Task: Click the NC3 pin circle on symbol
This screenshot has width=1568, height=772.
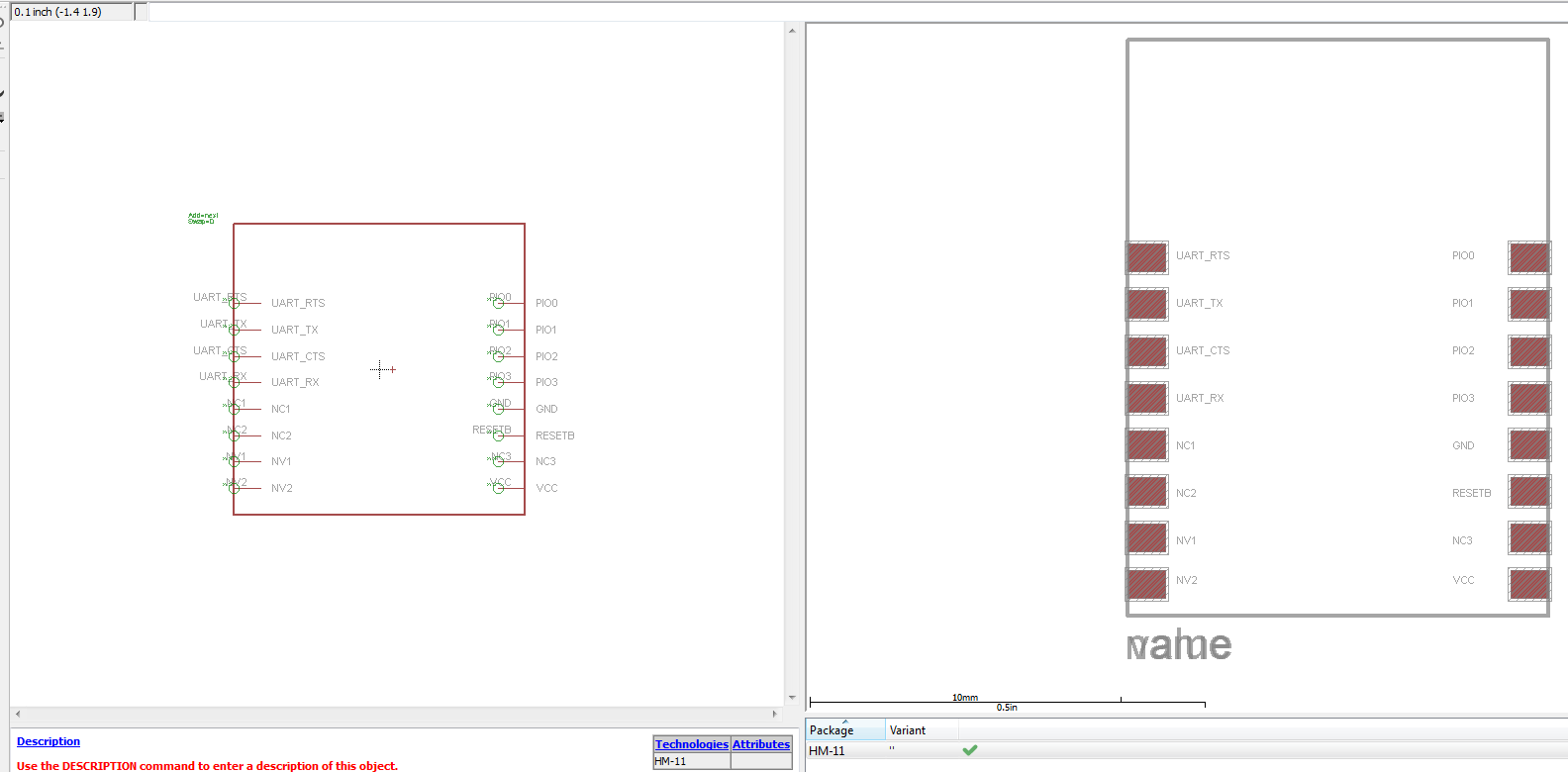Action: (x=498, y=461)
